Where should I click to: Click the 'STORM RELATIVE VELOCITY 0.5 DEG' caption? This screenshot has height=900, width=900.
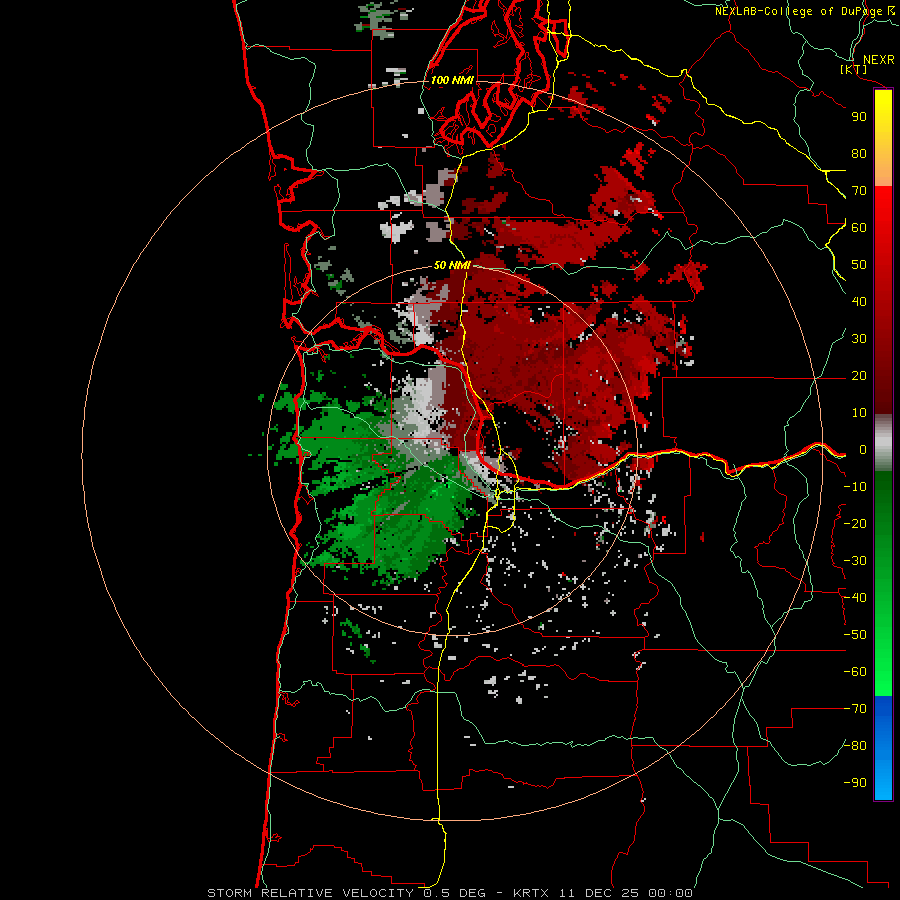[x=346, y=893]
